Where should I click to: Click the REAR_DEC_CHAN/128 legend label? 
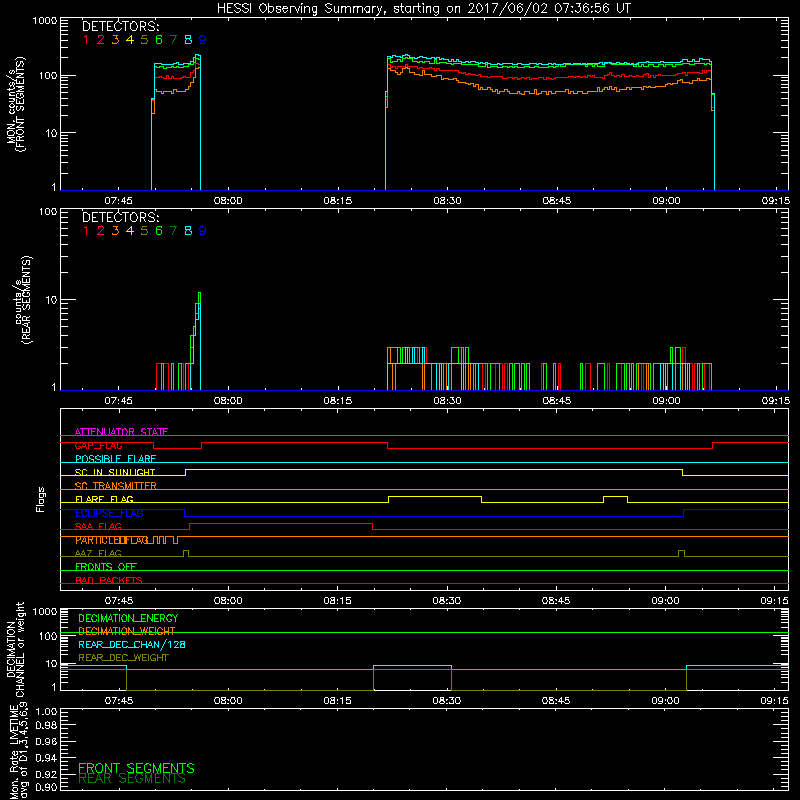[132, 645]
